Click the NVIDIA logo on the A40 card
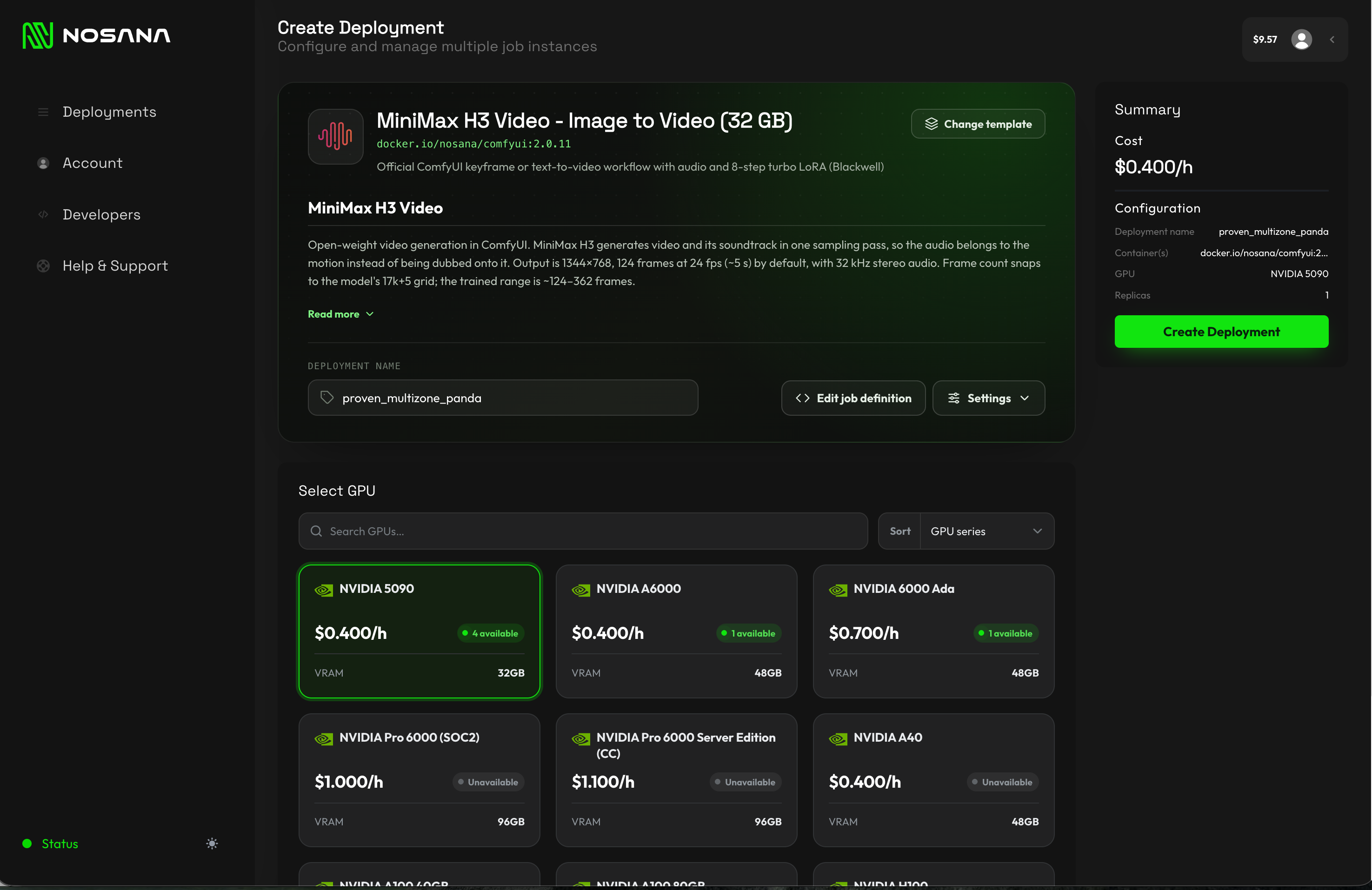Viewport: 1372px width, 890px height. coord(838,738)
